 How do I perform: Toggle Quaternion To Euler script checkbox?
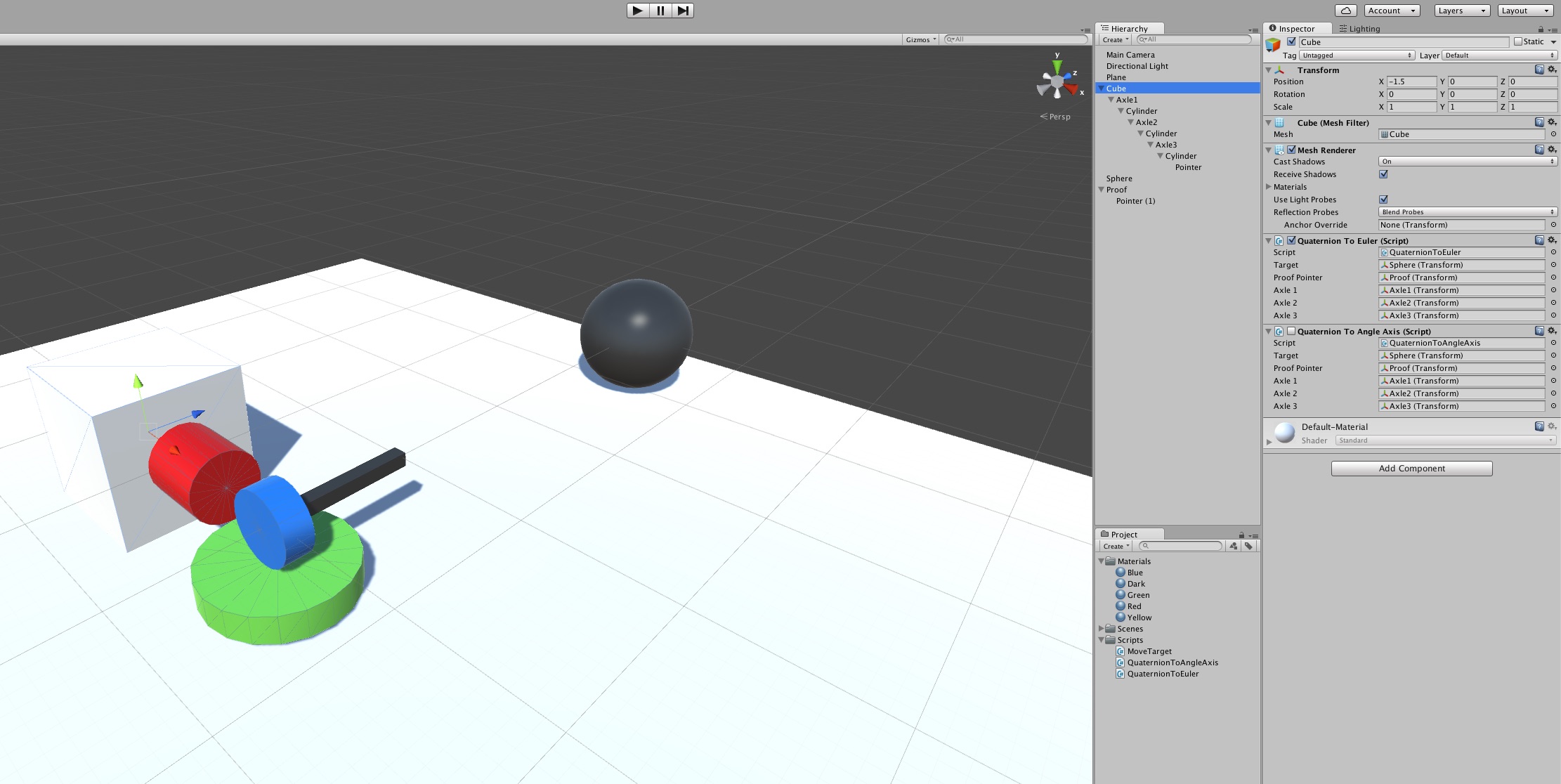click(x=1291, y=240)
